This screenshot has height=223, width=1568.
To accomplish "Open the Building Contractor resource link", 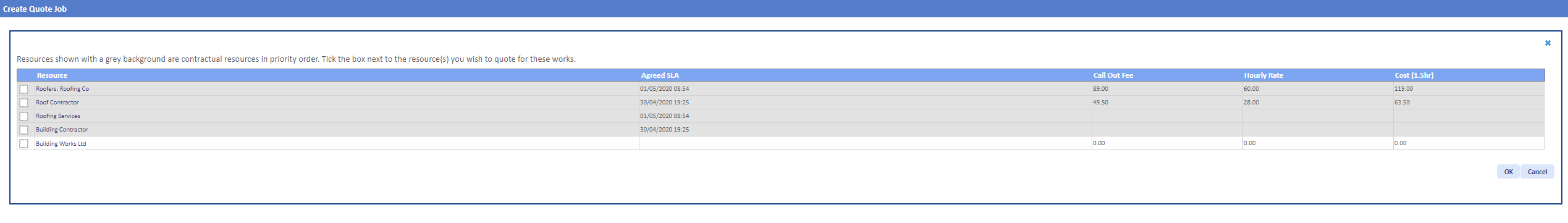I will [62, 130].
